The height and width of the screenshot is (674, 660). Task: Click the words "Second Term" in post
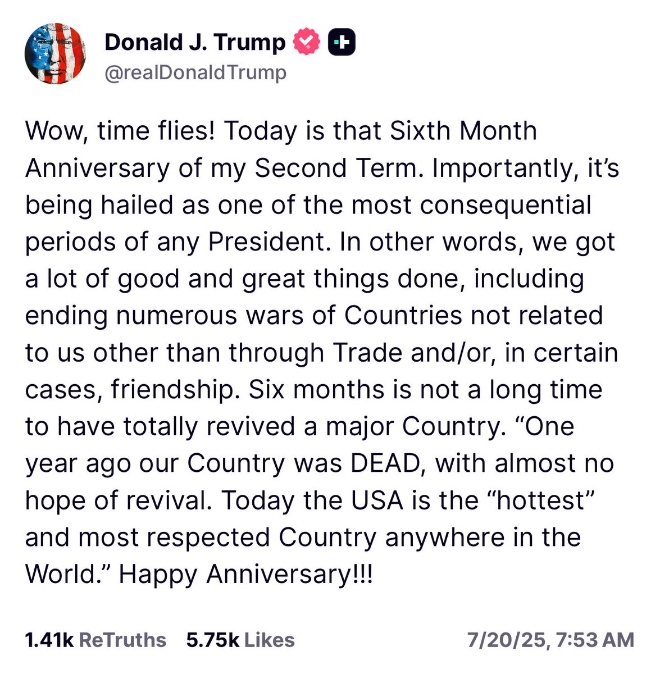[x=336, y=168]
